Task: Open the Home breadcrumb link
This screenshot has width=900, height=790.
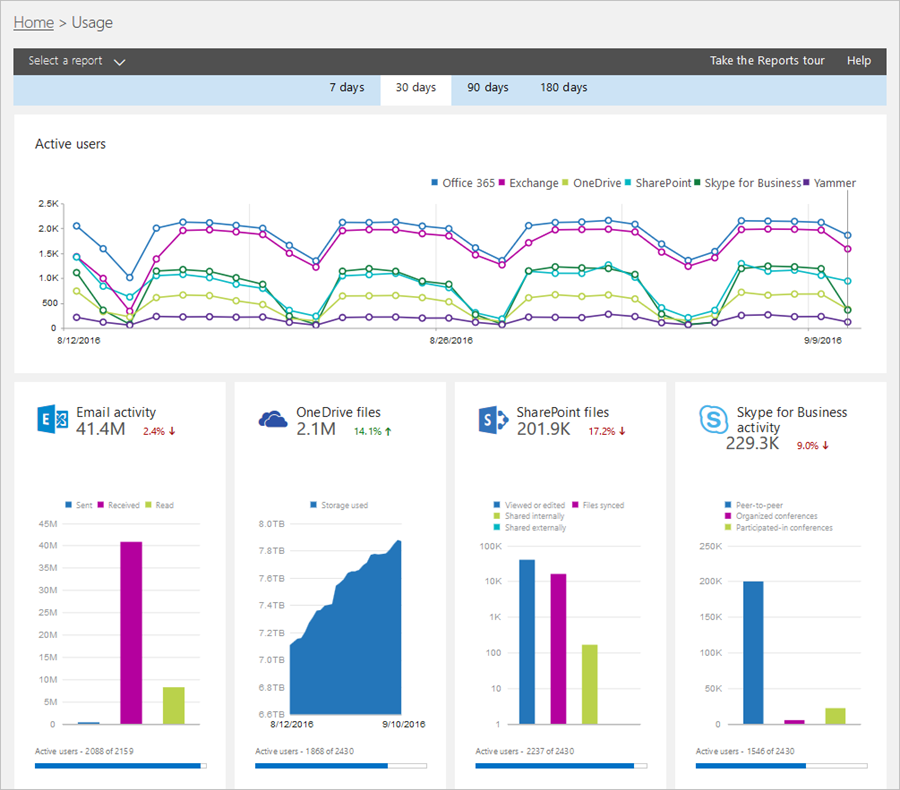Action: pos(33,22)
